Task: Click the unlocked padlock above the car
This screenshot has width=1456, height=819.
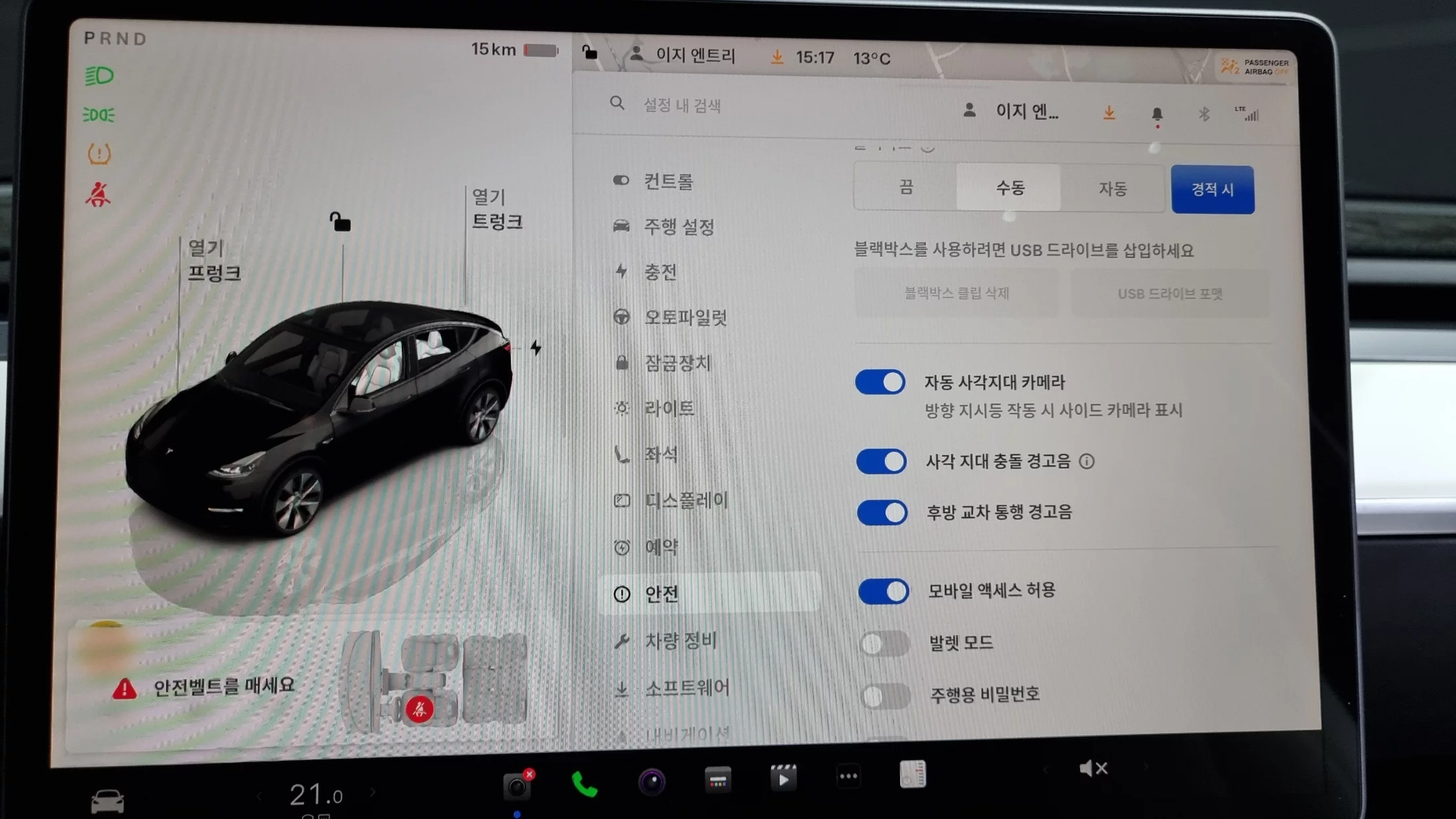Action: click(340, 222)
